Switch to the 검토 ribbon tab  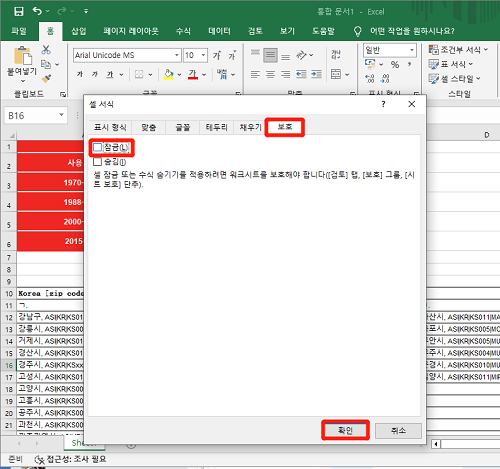255,31
